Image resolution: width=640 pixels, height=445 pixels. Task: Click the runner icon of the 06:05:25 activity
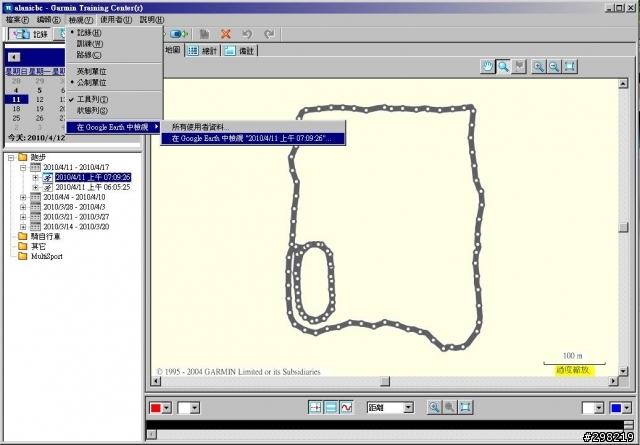click(48, 187)
